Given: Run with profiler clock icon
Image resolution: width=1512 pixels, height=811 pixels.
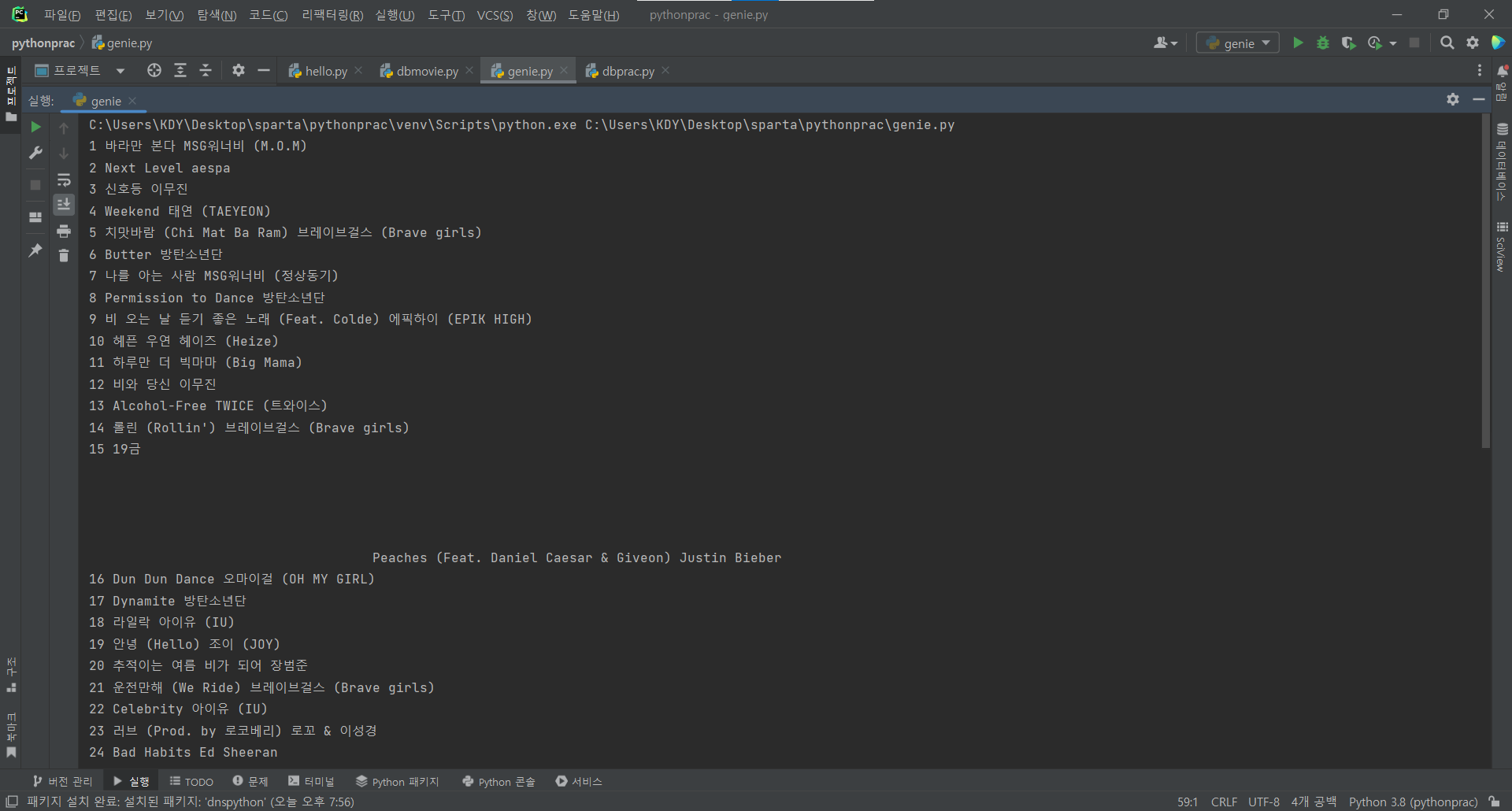Looking at the screenshot, I should point(1375,43).
